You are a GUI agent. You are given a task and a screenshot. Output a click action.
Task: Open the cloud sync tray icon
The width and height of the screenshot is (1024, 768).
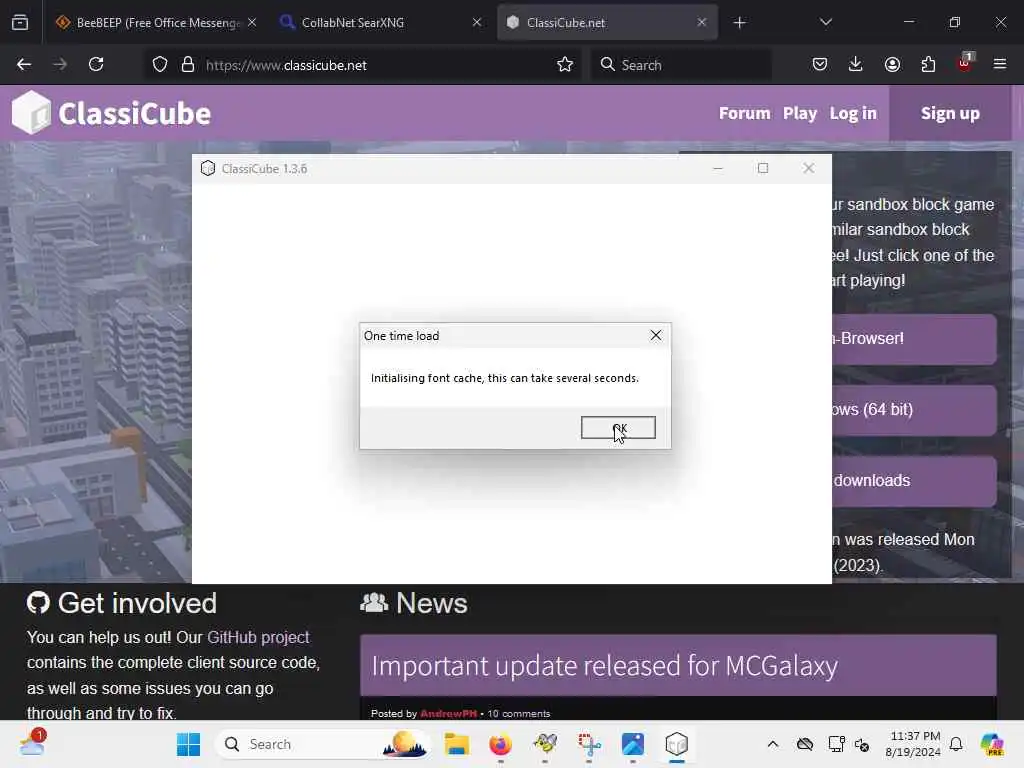[805, 744]
